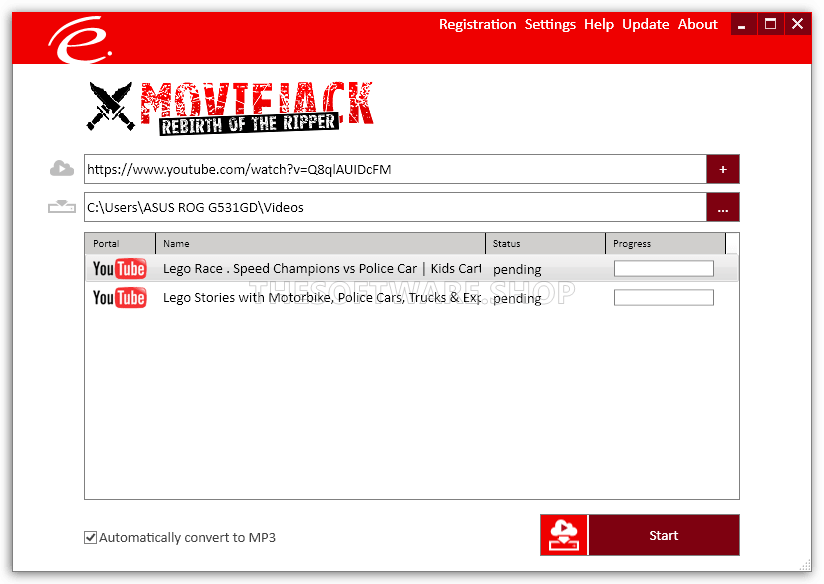Sort by the Portal column header
Viewport: 824px width, 584px height.
click(120, 243)
